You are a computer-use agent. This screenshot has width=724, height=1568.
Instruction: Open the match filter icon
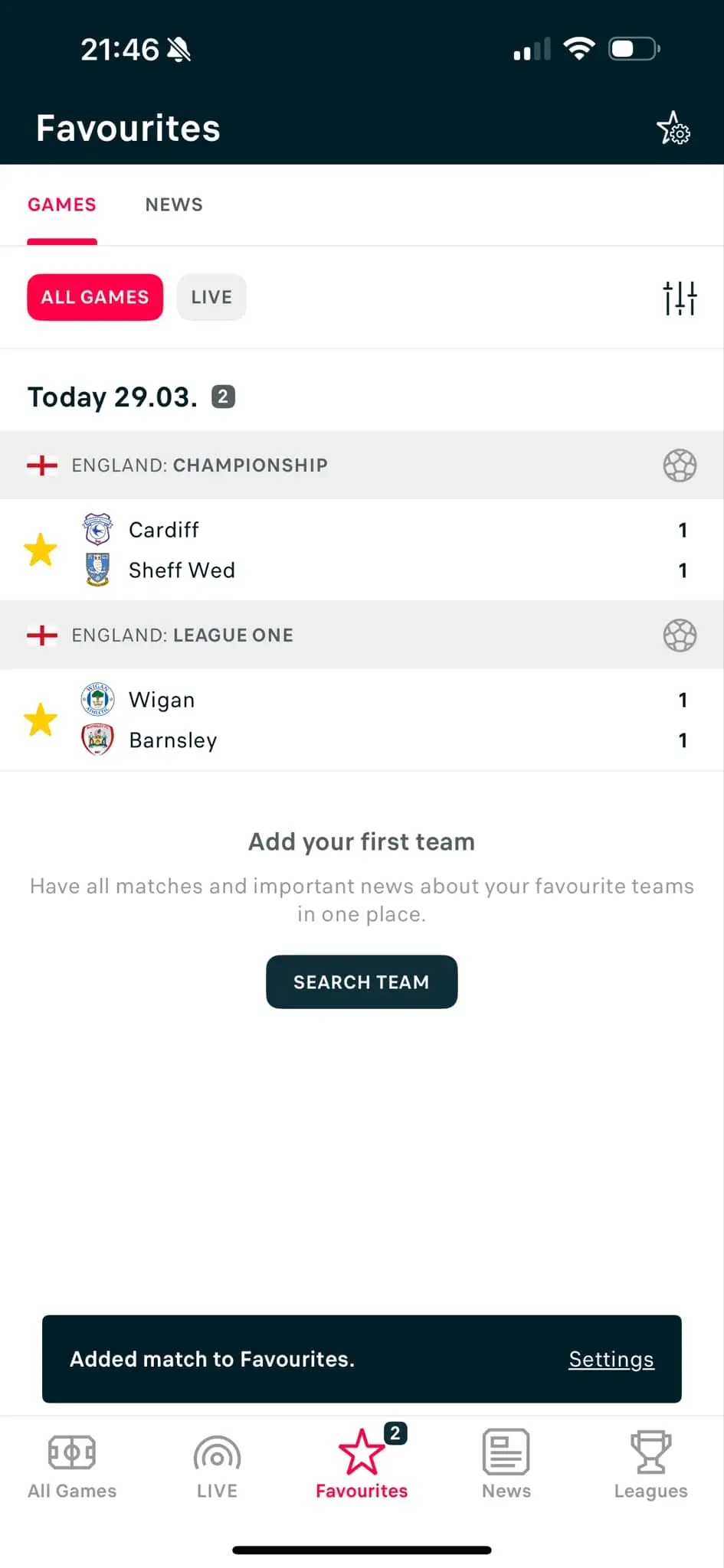point(679,297)
